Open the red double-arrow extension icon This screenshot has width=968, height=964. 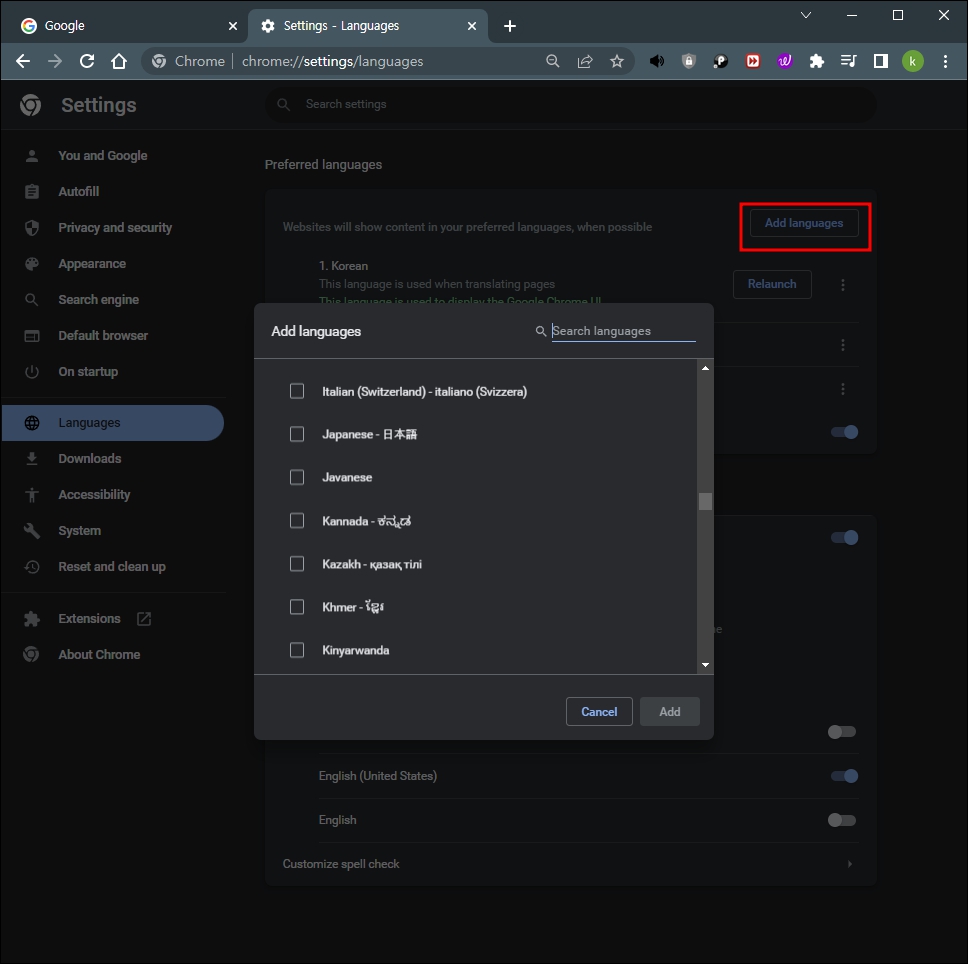(753, 61)
